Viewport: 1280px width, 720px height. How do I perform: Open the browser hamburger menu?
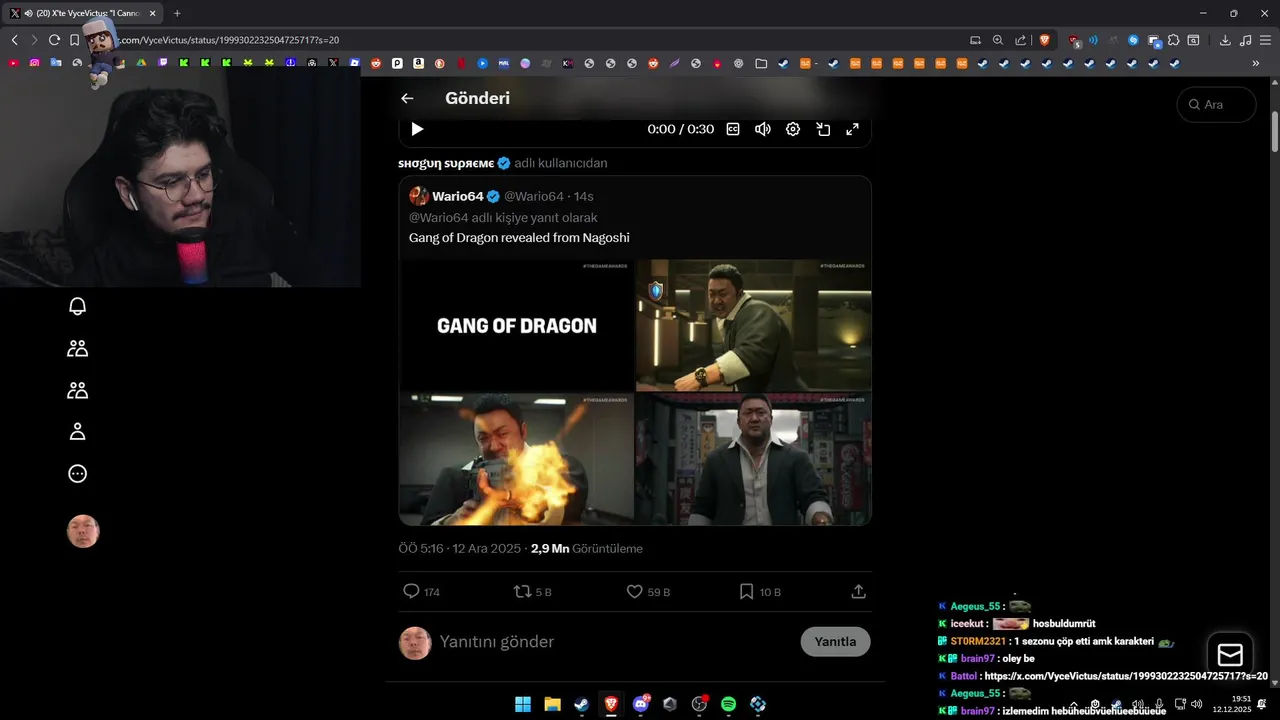click(x=1265, y=40)
